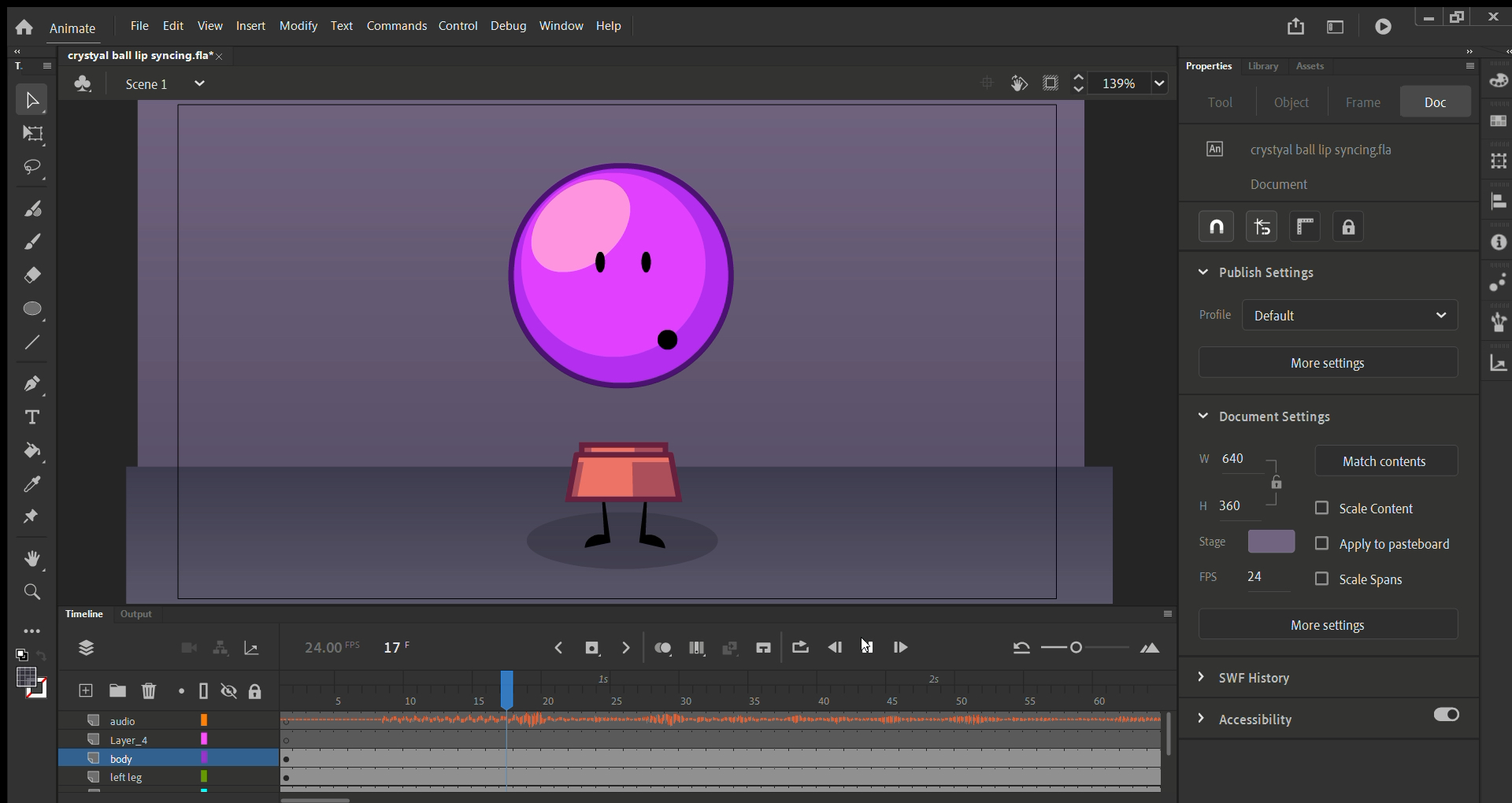Enable the Scale Spans checkbox
The image size is (1512, 803).
(1322, 579)
